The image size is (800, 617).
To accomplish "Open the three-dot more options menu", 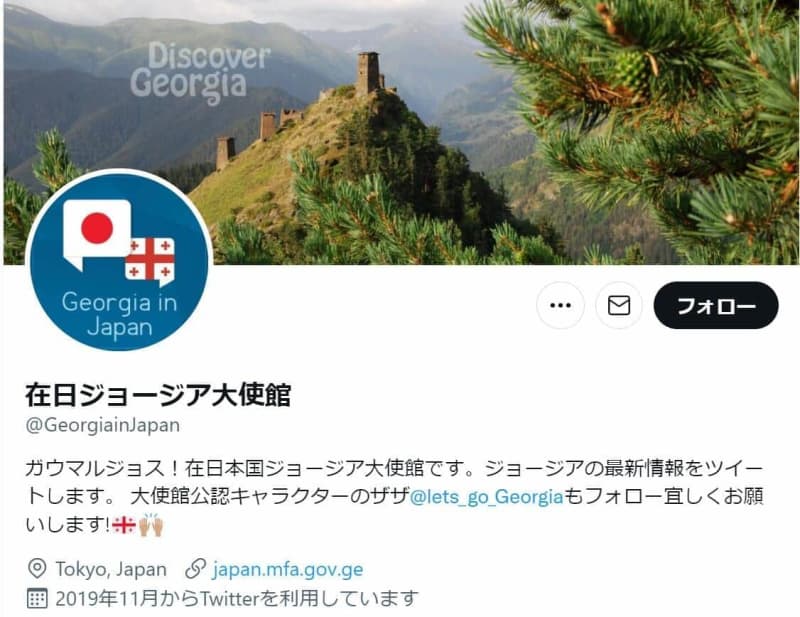I will pos(560,305).
